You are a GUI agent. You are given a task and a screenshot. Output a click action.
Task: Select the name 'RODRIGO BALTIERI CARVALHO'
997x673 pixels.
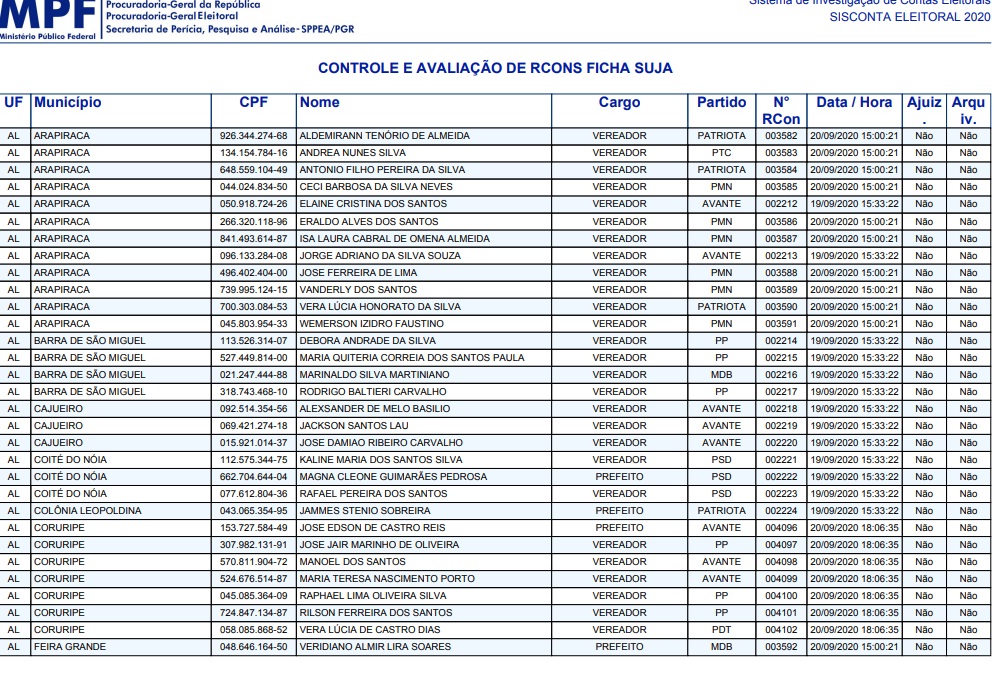click(373, 392)
